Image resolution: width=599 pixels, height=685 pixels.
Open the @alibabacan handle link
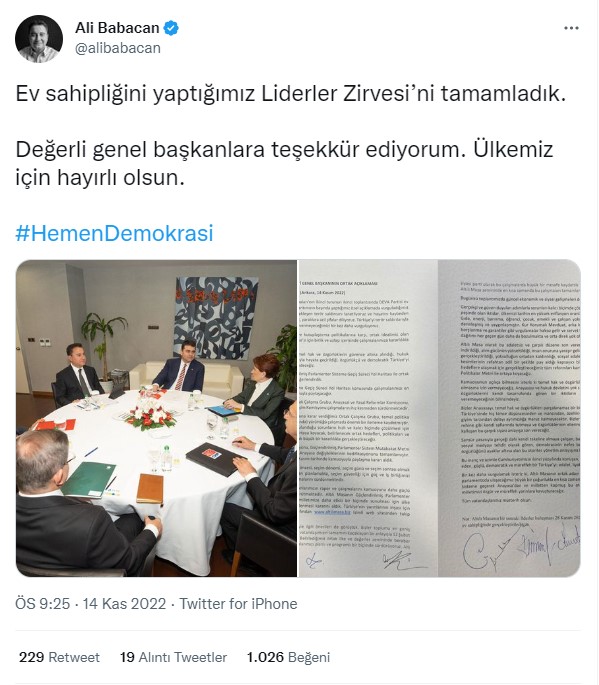point(118,48)
